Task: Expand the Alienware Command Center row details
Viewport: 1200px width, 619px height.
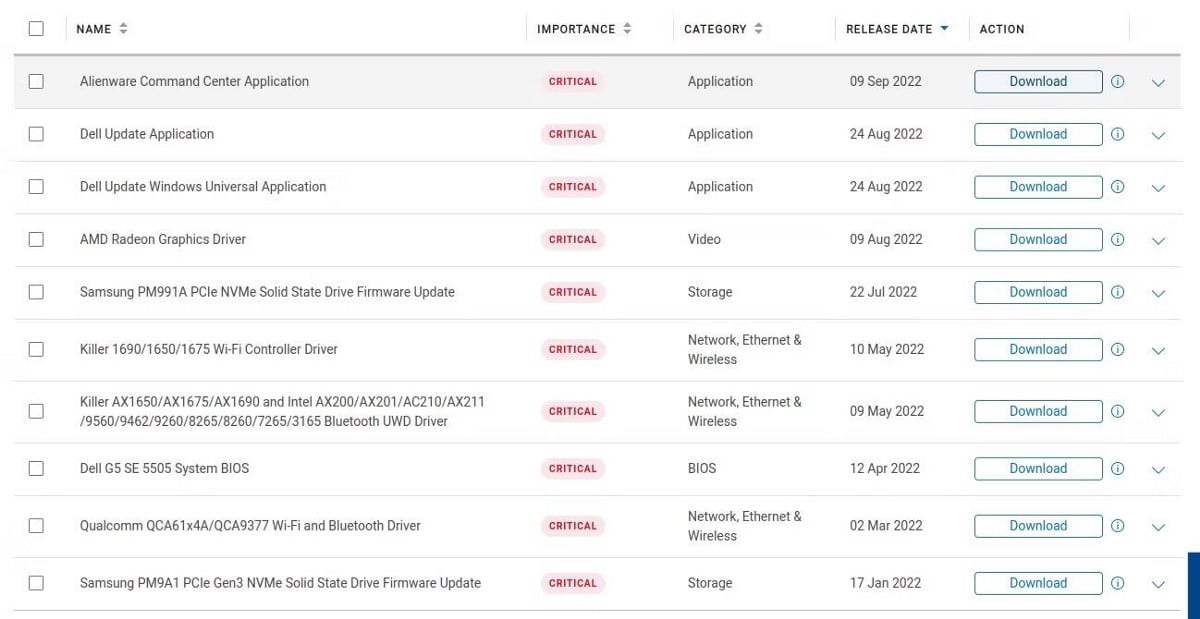Action: click(1158, 83)
